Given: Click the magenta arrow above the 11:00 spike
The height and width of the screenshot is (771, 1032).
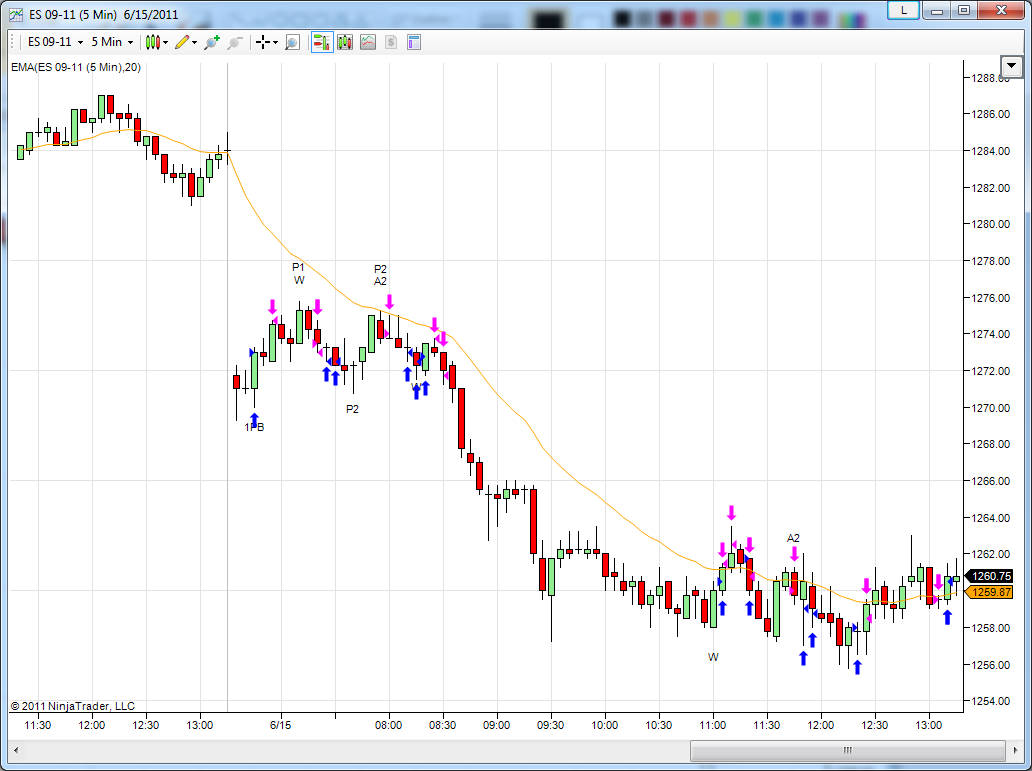Looking at the screenshot, I should click(x=731, y=512).
